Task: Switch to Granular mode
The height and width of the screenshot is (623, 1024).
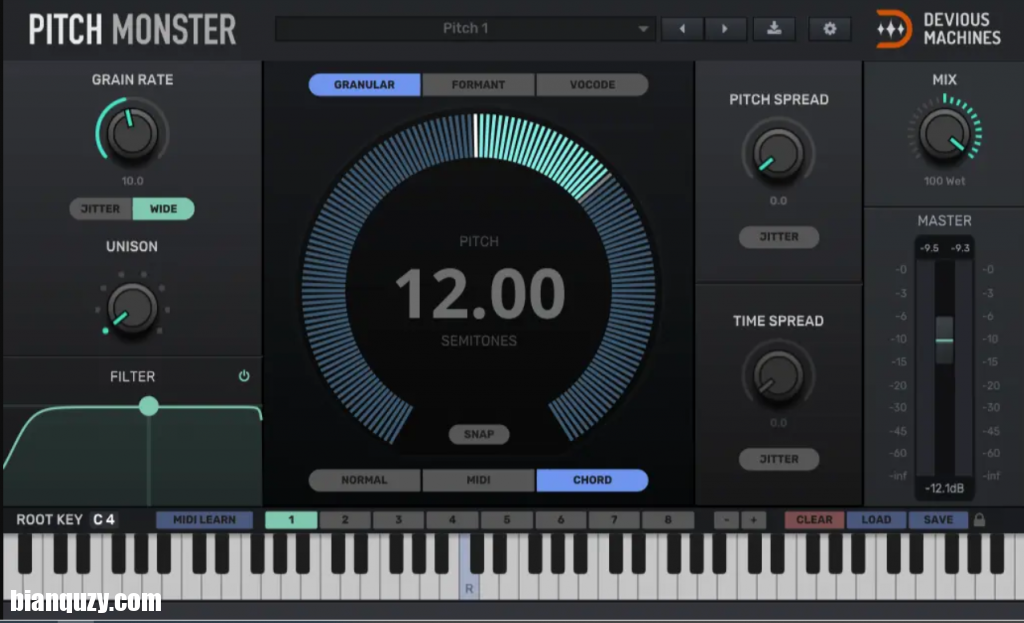Action: [364, 85]
